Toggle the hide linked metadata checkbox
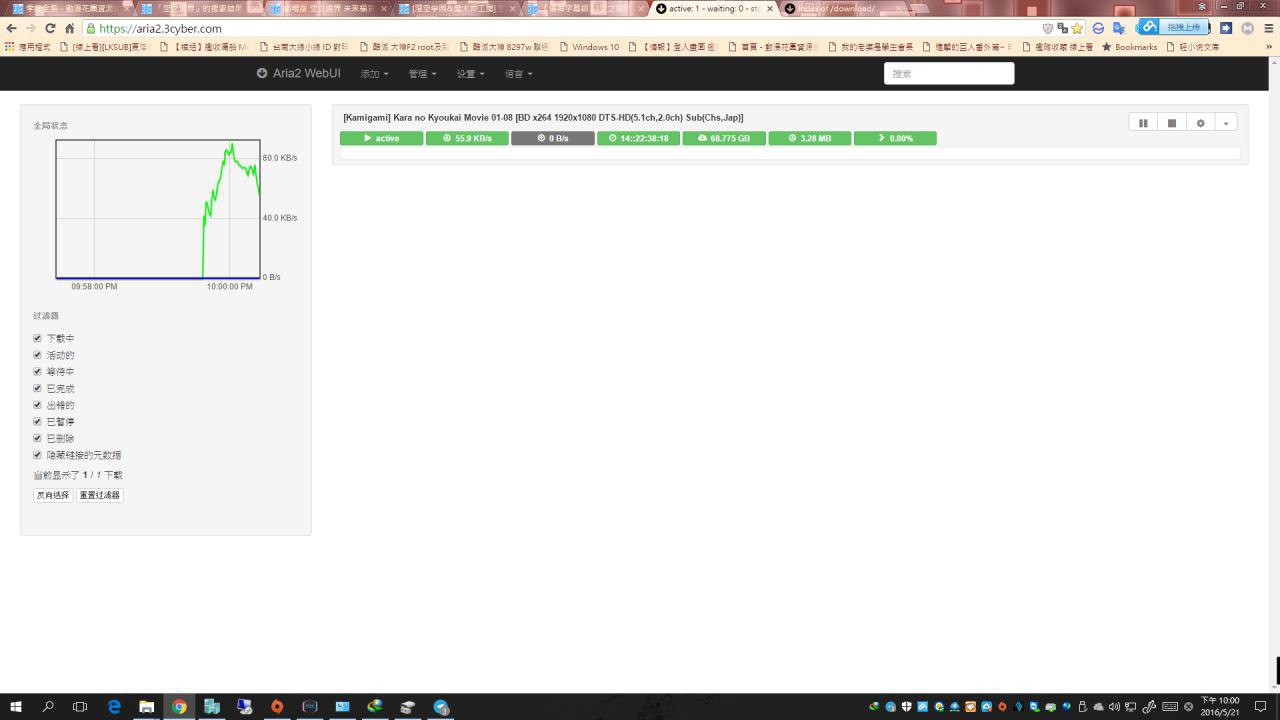The width and height of the screenshot is (1280, 720). (x=38, y=455)
